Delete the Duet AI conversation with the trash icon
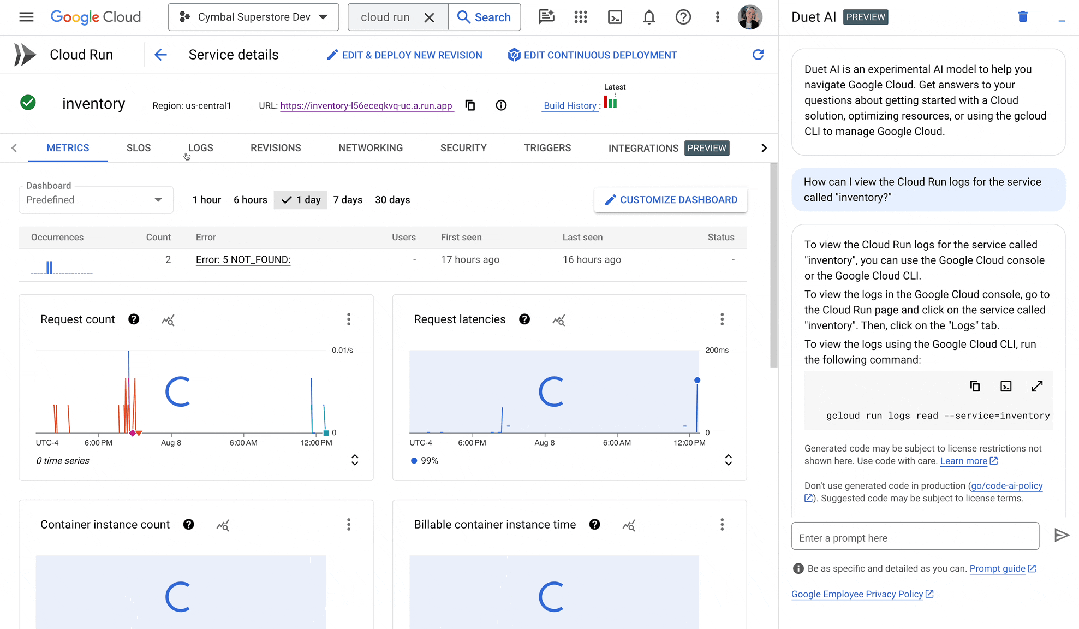 tap(1023, 17)
